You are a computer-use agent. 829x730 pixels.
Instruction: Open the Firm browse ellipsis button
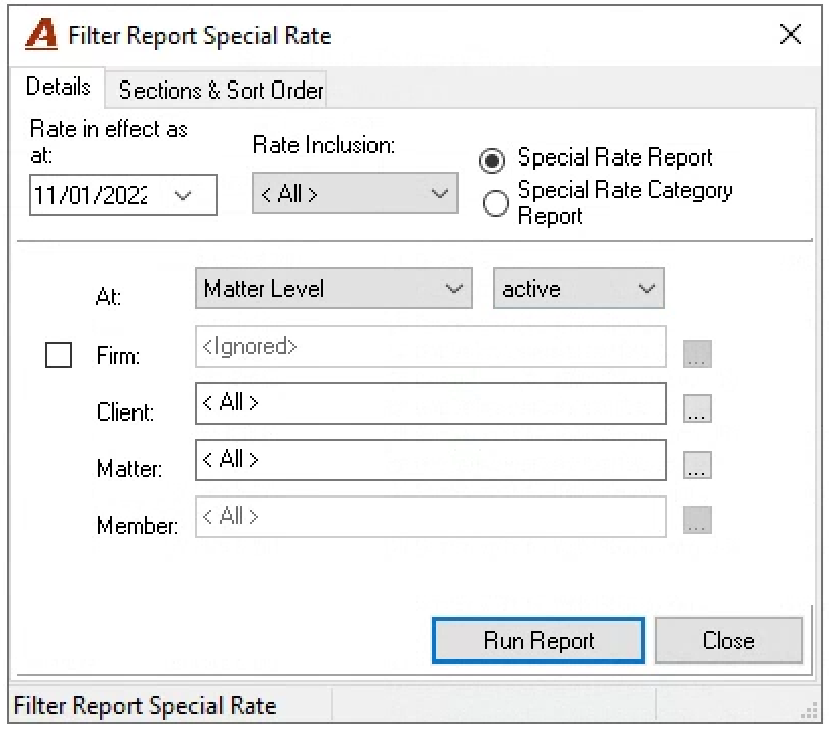click(x=697, y=354)
